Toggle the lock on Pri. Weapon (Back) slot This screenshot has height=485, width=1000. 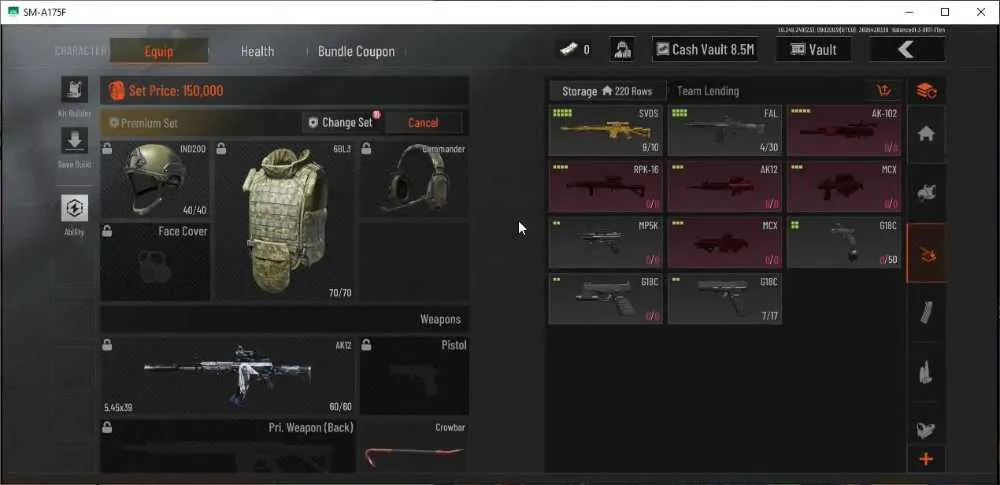pos(107,427)
